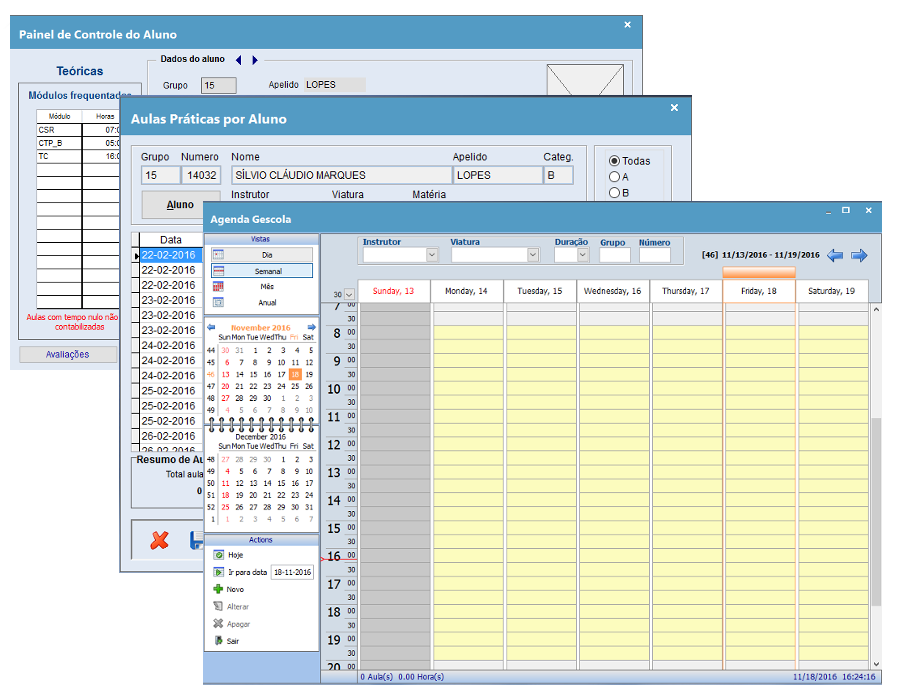This screenshot has width=900, height=696.
Task: Click the Novo green plus icon
Action: 218,589
